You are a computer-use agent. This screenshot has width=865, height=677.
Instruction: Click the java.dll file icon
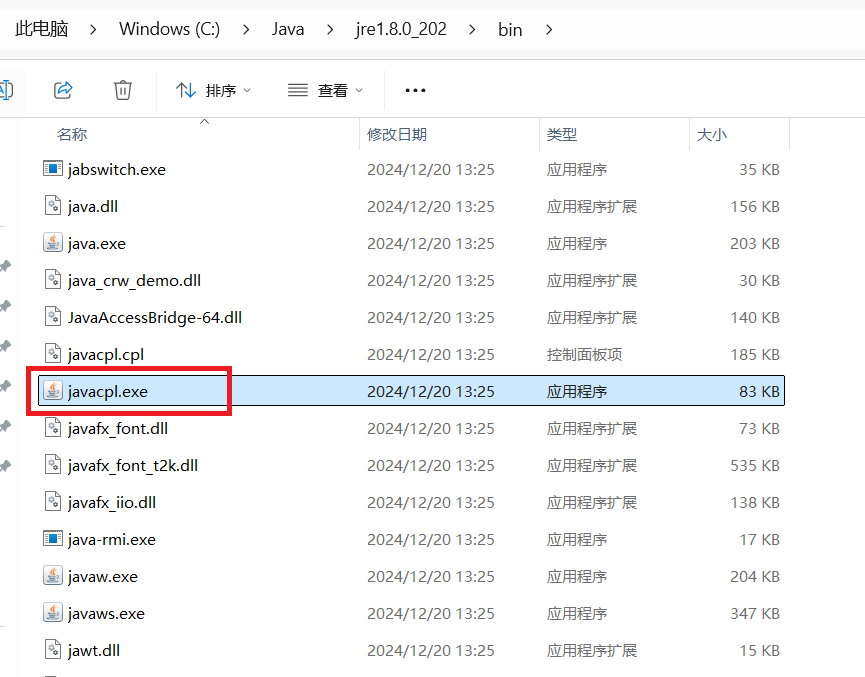[52, 206]
